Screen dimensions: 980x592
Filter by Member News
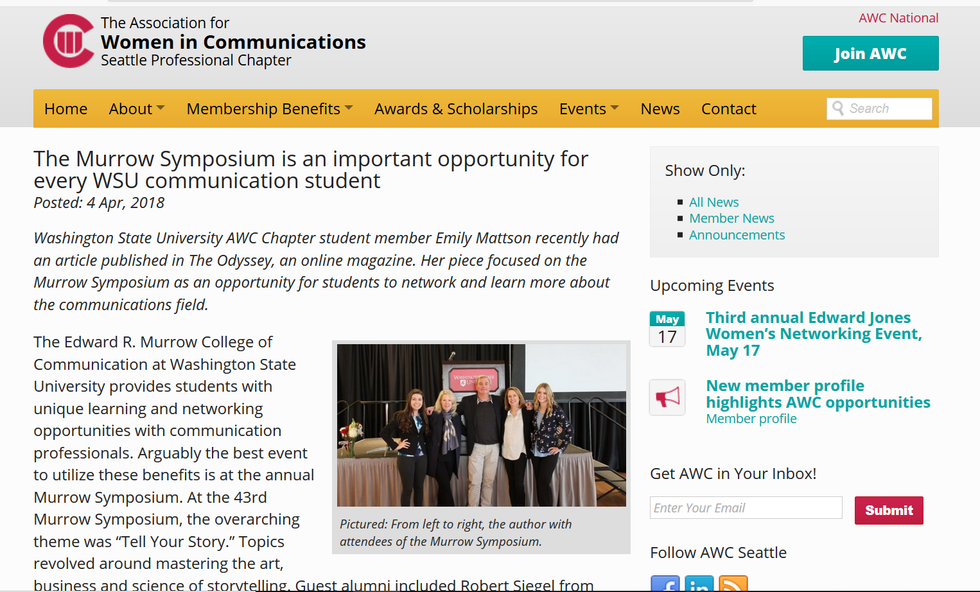(x=731, y=218)
